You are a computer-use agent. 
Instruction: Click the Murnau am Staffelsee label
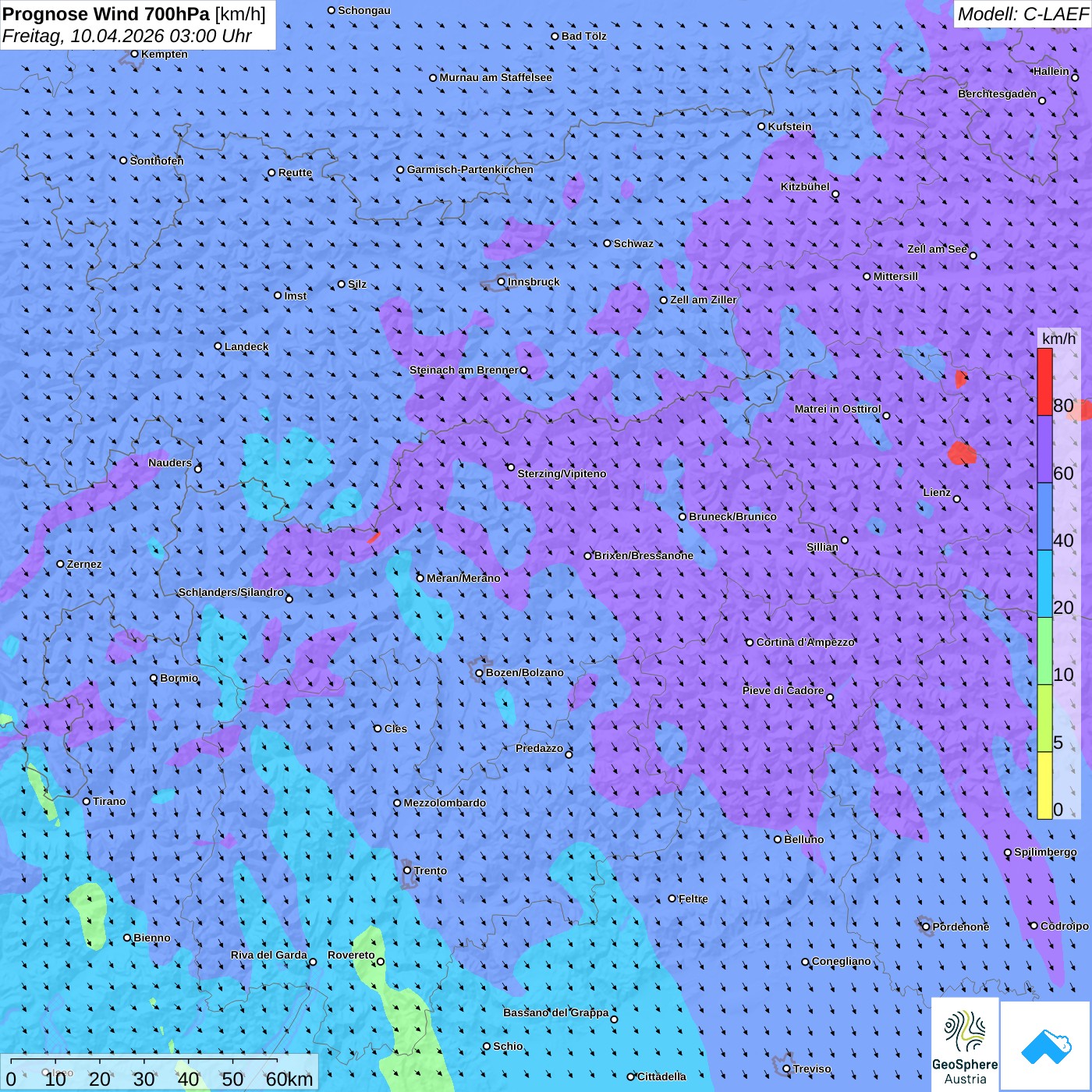coord(495,77)
